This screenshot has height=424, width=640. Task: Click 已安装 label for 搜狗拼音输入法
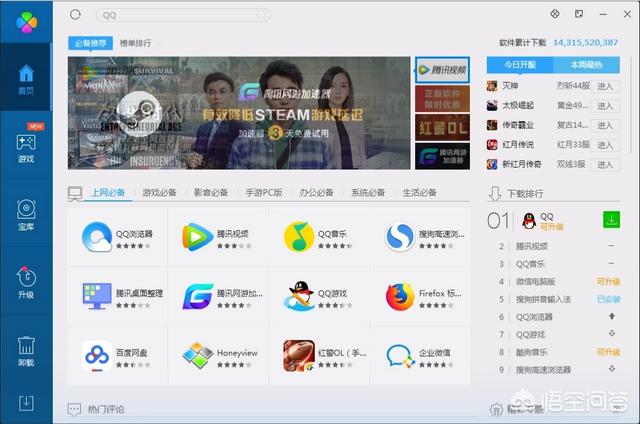click(x=609, y=299)
